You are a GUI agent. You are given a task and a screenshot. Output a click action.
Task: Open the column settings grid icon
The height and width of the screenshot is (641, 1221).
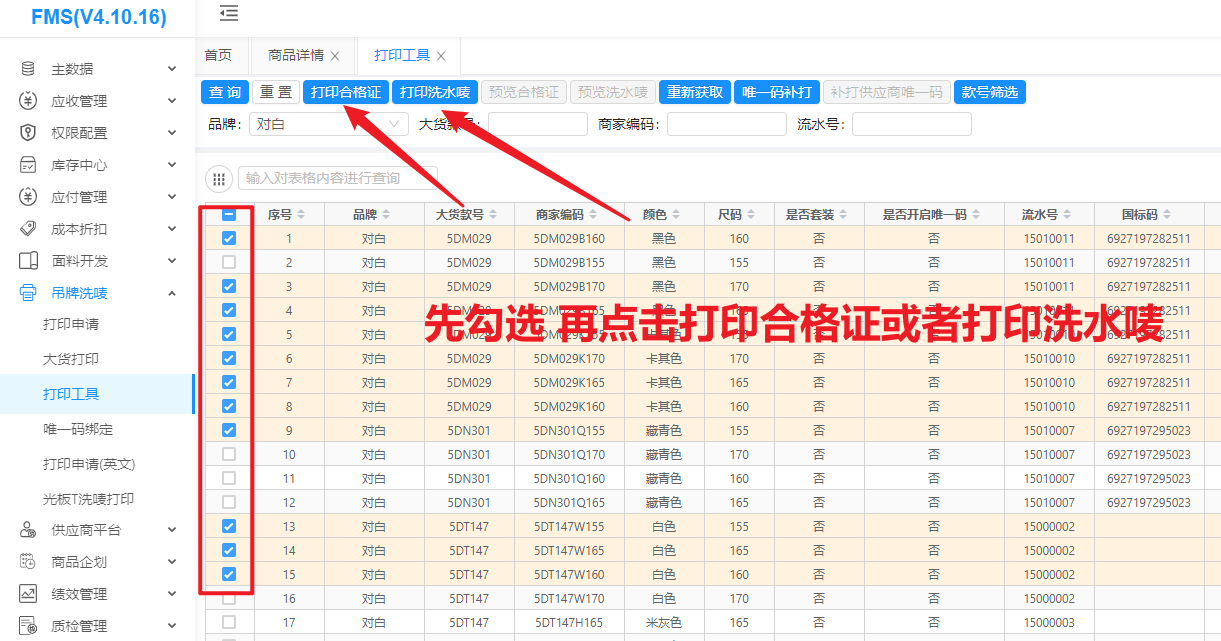pyautogui.click(x=218, y=178)
